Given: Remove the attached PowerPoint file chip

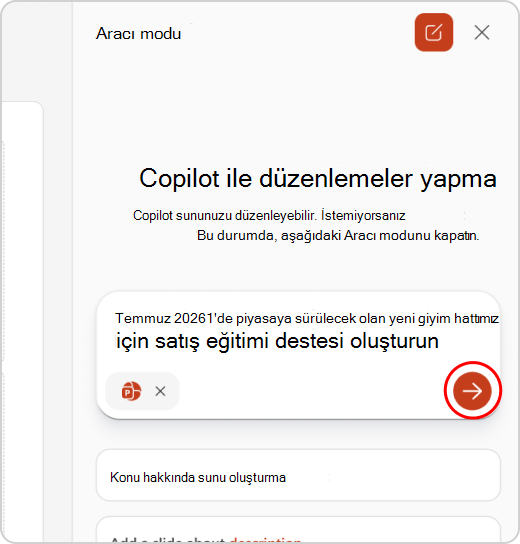Looking at the screenshot, I should [160, 391].
